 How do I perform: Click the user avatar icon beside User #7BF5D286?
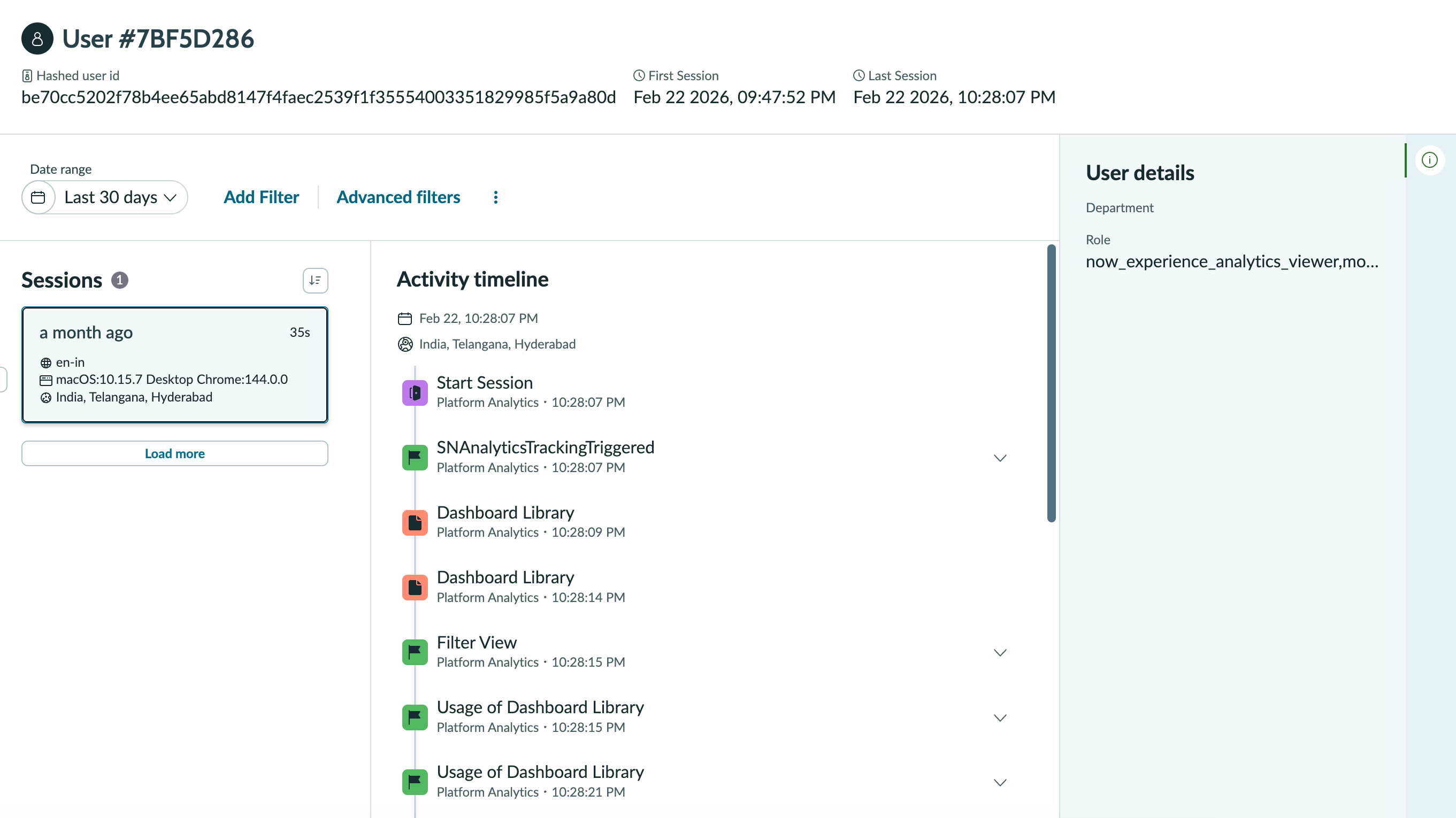click(x=37, y=38)
